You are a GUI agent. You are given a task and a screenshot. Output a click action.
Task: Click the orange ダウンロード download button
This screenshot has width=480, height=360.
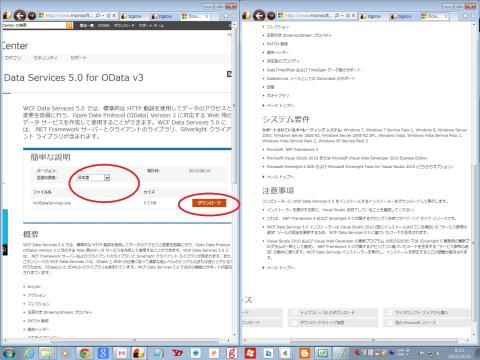click(x=209, y=203)
